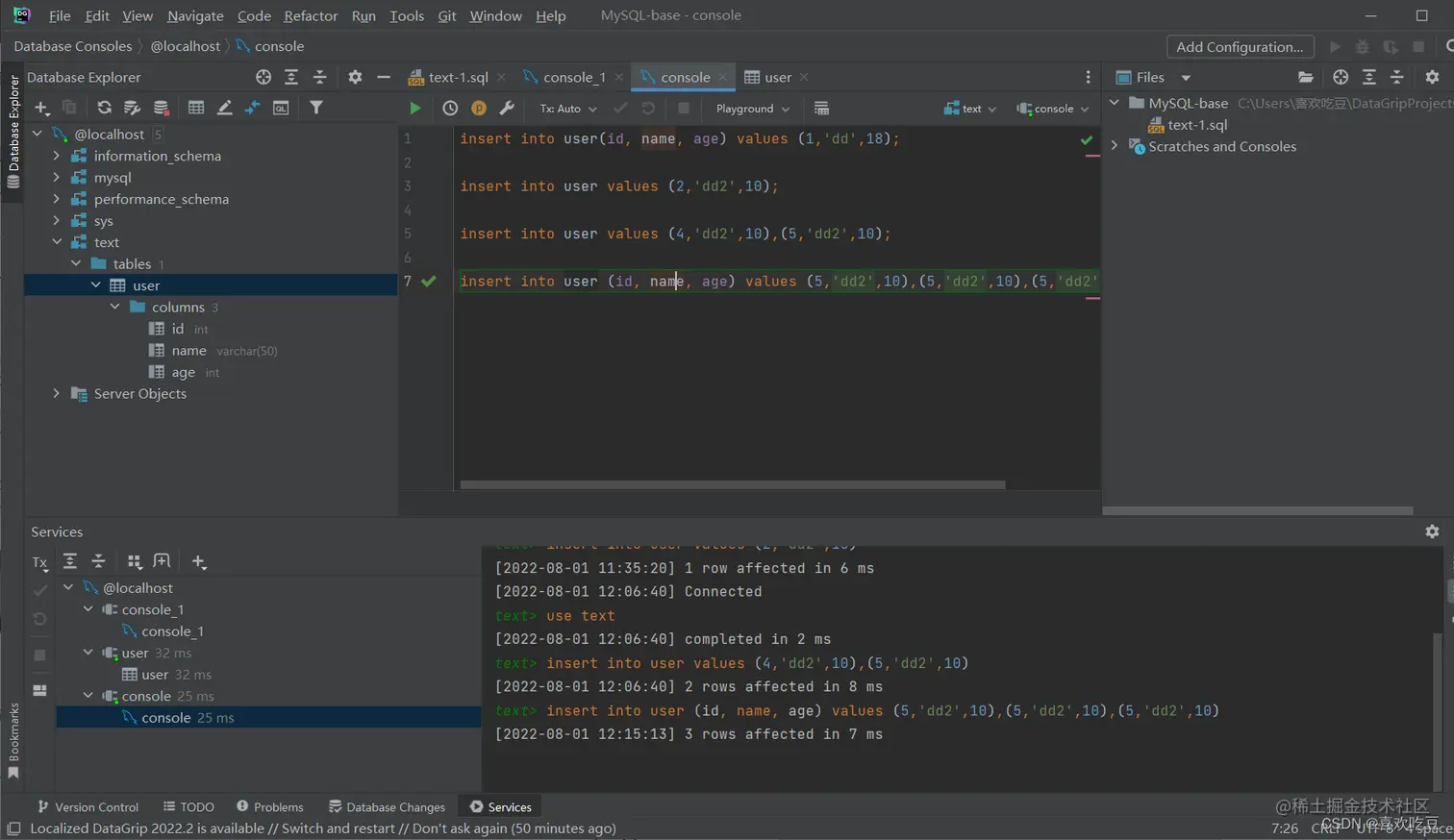The width and height of the screenshot is (1454, 840).
Task: Collapse the @localhost node in Database Explorer
Action: point(38,135)
